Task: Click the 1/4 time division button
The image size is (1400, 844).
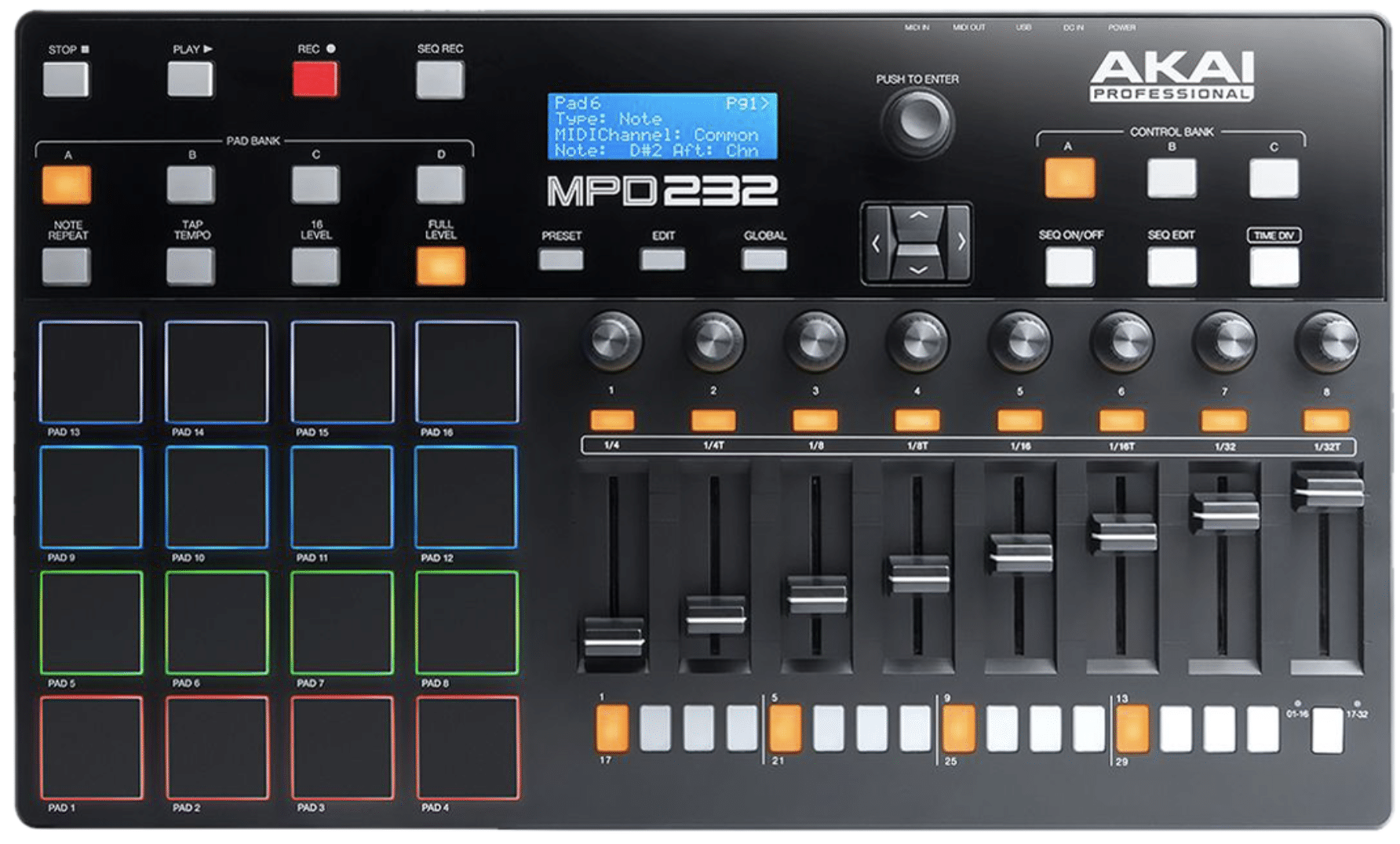Action: [x=612, y=420]
